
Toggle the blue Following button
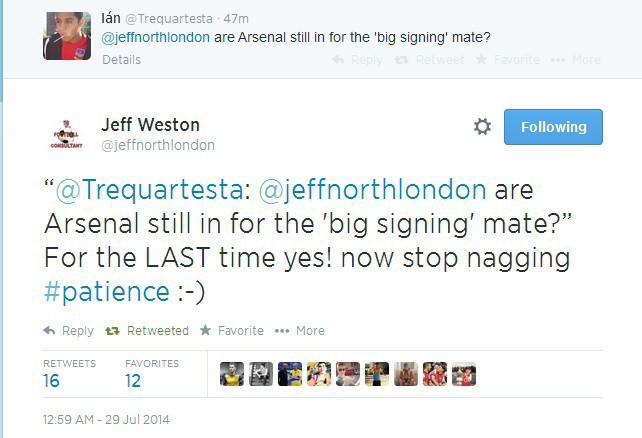pyautogui.click(x=553, y=127)
